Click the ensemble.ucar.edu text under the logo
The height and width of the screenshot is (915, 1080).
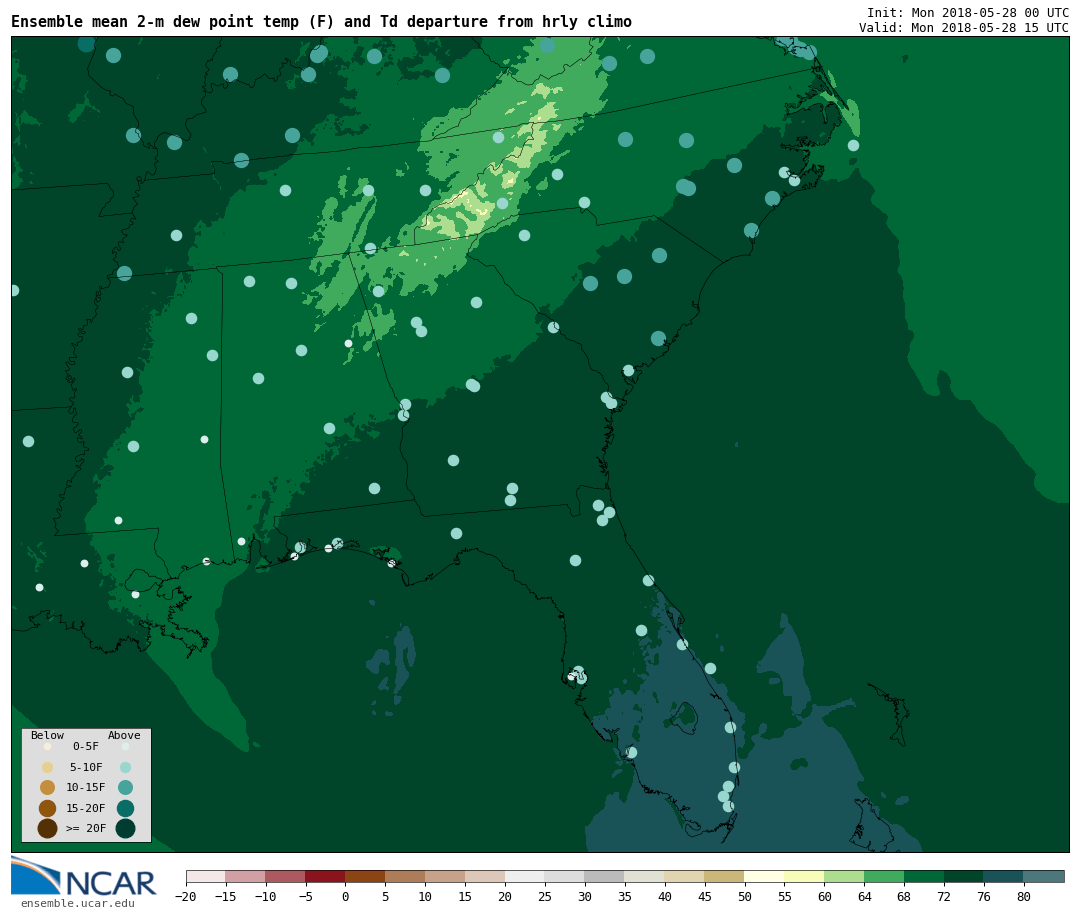[78, 903]
